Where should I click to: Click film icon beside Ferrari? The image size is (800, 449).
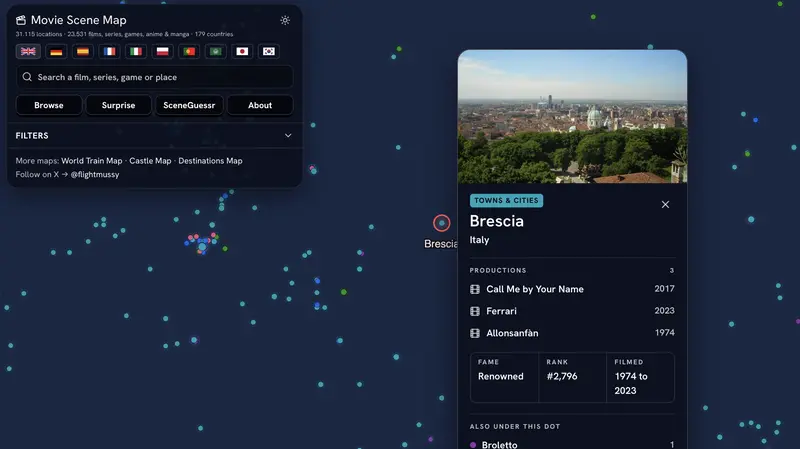pos(475,311)
